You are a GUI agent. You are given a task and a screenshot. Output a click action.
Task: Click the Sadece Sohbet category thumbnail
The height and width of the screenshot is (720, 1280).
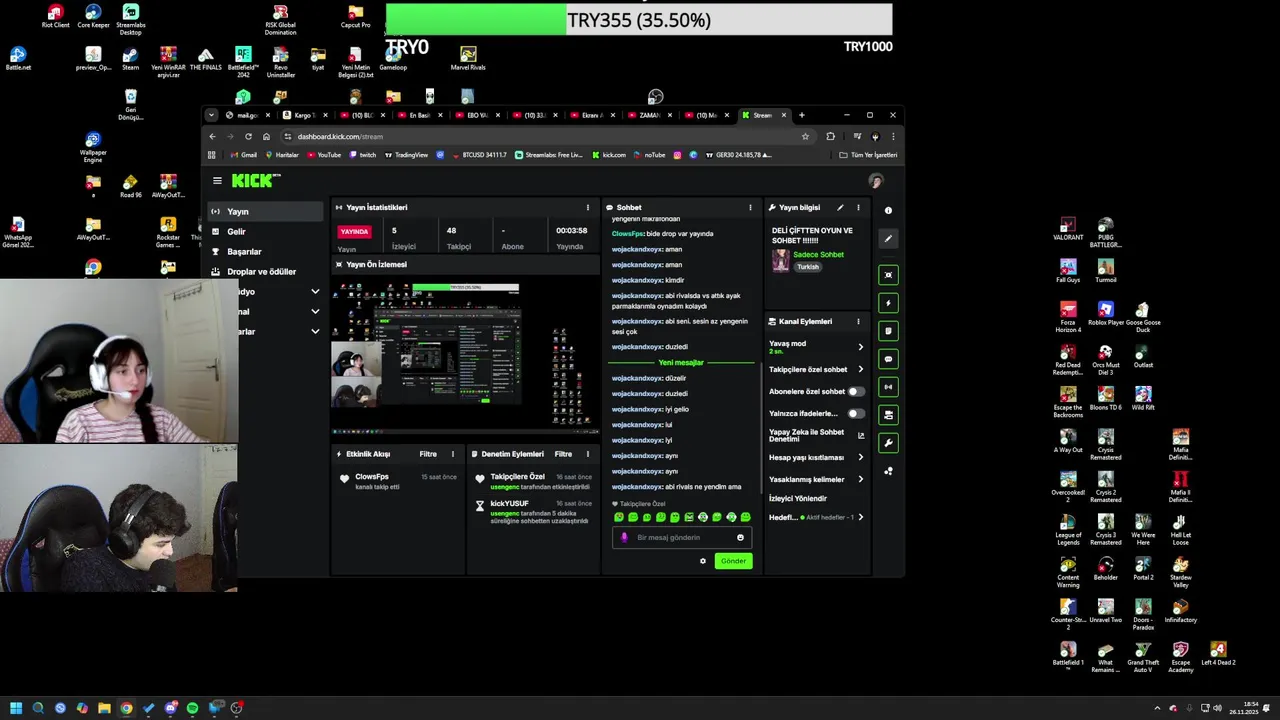[780, 260]
